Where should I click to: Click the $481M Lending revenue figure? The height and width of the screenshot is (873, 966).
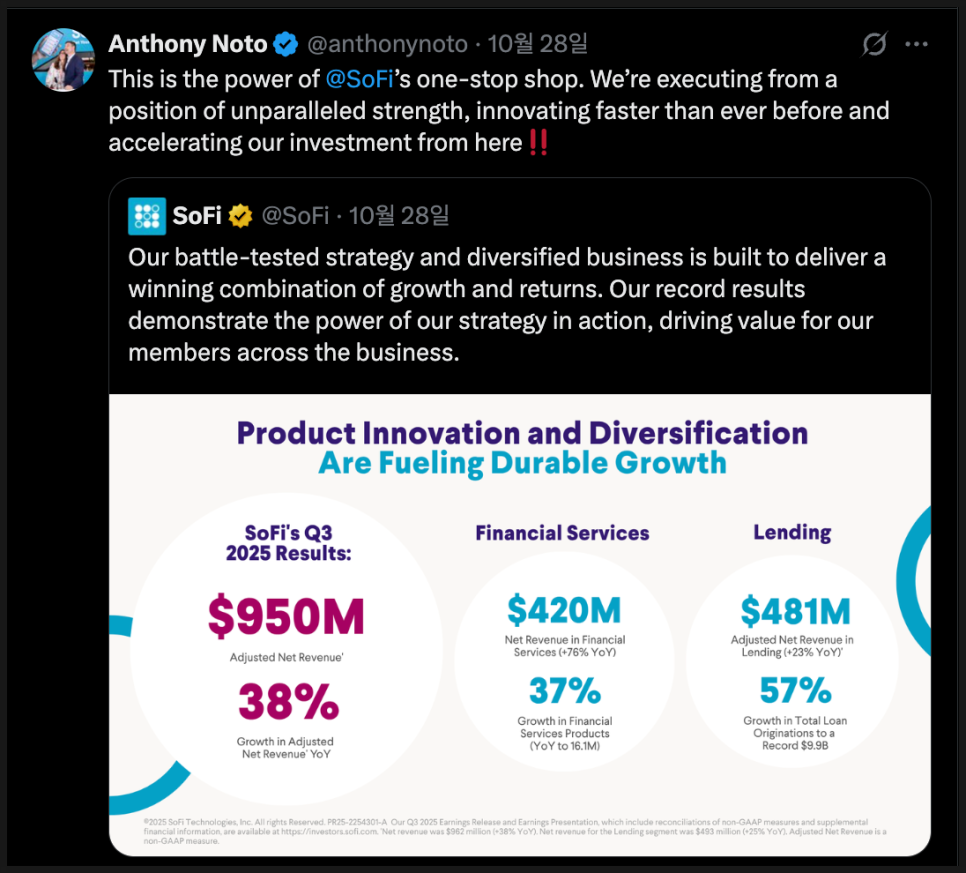795,610
